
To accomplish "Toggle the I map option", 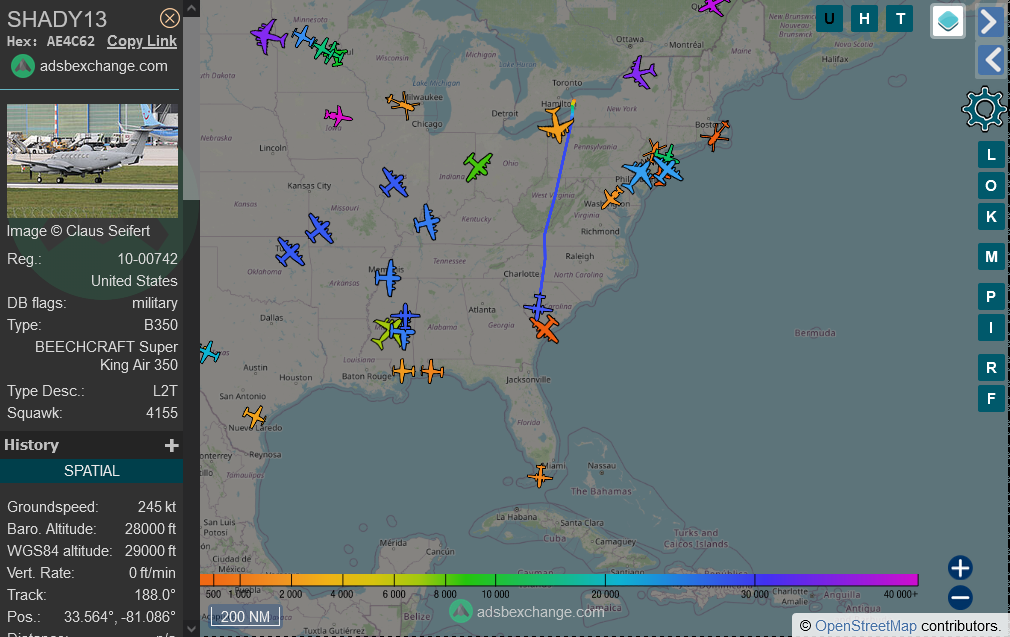I will (991, 328).
